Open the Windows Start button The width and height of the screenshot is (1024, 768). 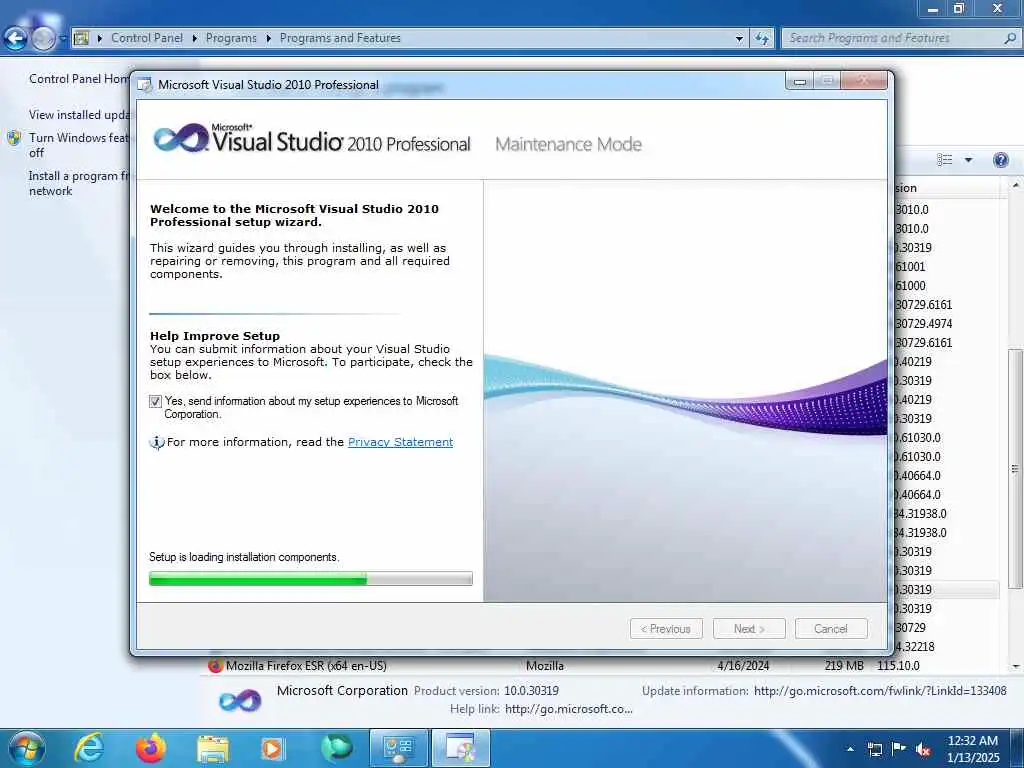tap(26, 748)
